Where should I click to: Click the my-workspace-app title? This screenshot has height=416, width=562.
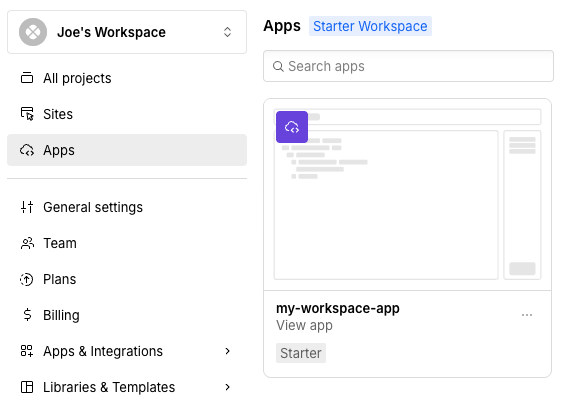tap(338, 308)
